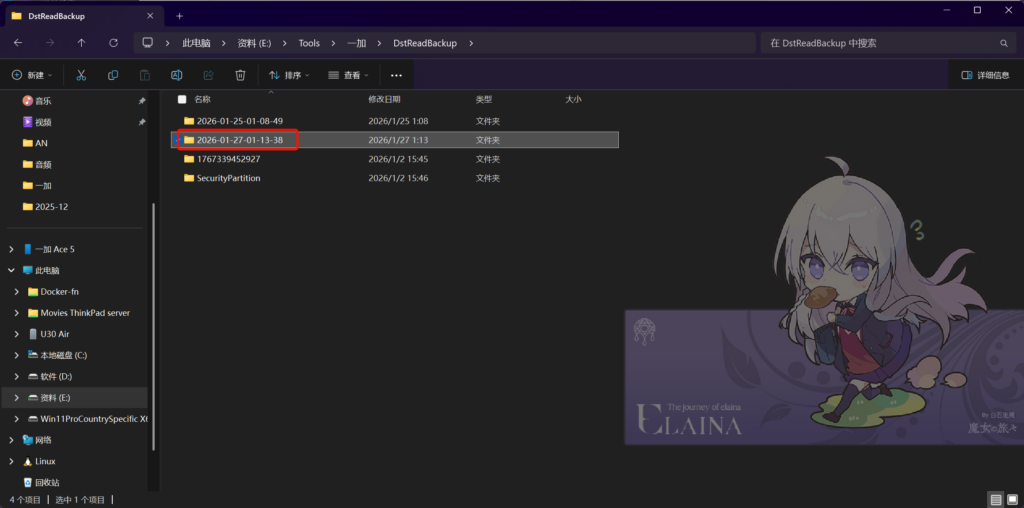Open the 查看 view dropdown

click(348, 75)
